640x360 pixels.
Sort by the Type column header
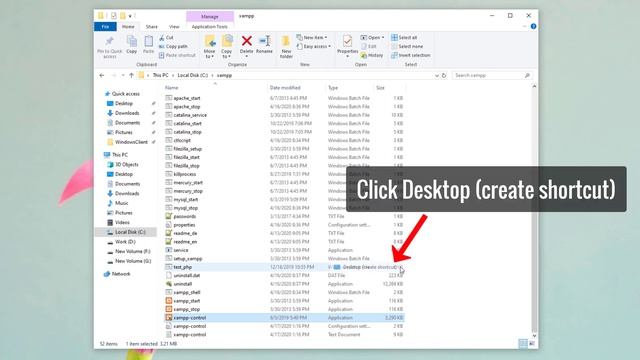pyautogui.click(x=333, y=88)
